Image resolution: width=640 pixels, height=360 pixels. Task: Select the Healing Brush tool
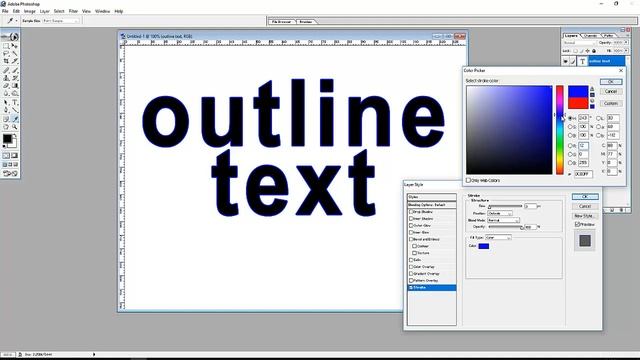tap(6, 70)
